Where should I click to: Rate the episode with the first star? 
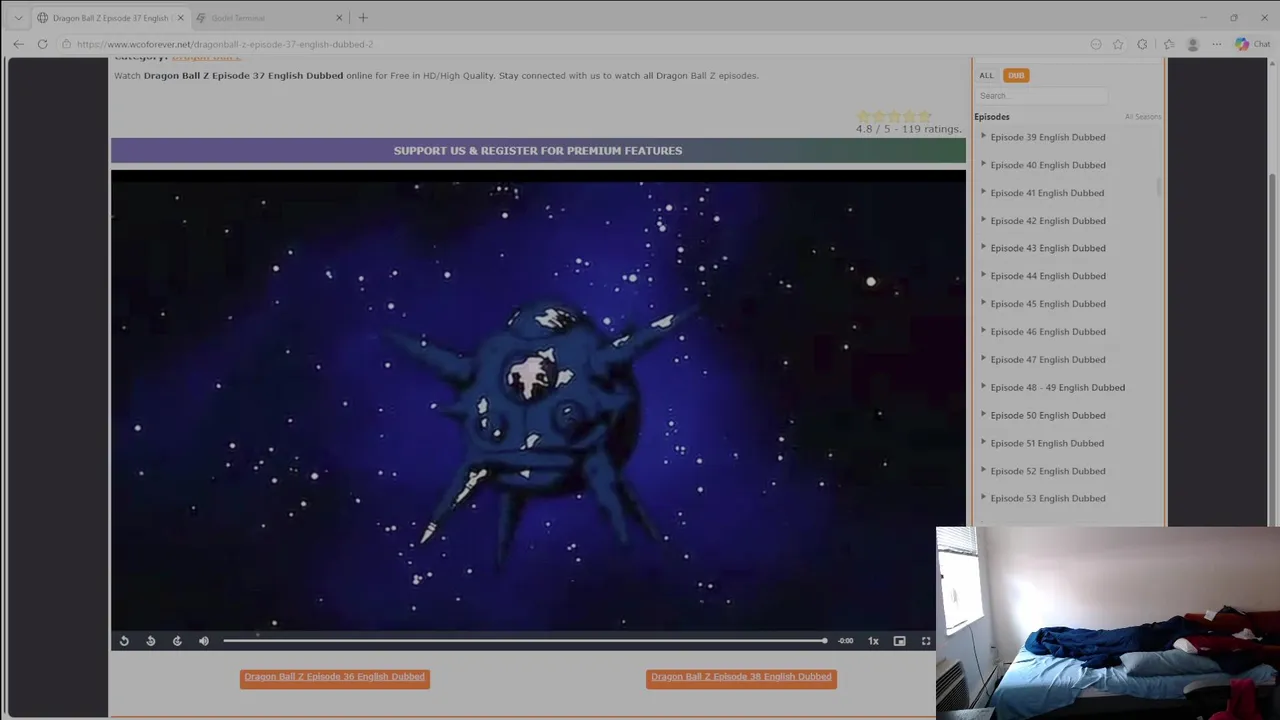864,116
